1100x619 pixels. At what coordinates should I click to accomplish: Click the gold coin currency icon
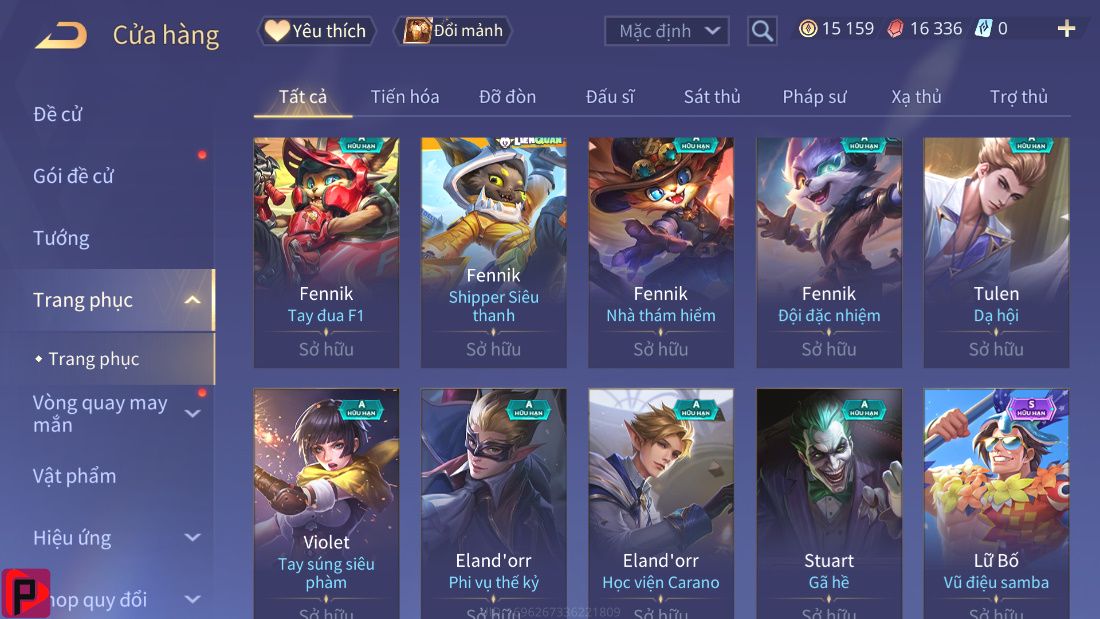[808, 29]
